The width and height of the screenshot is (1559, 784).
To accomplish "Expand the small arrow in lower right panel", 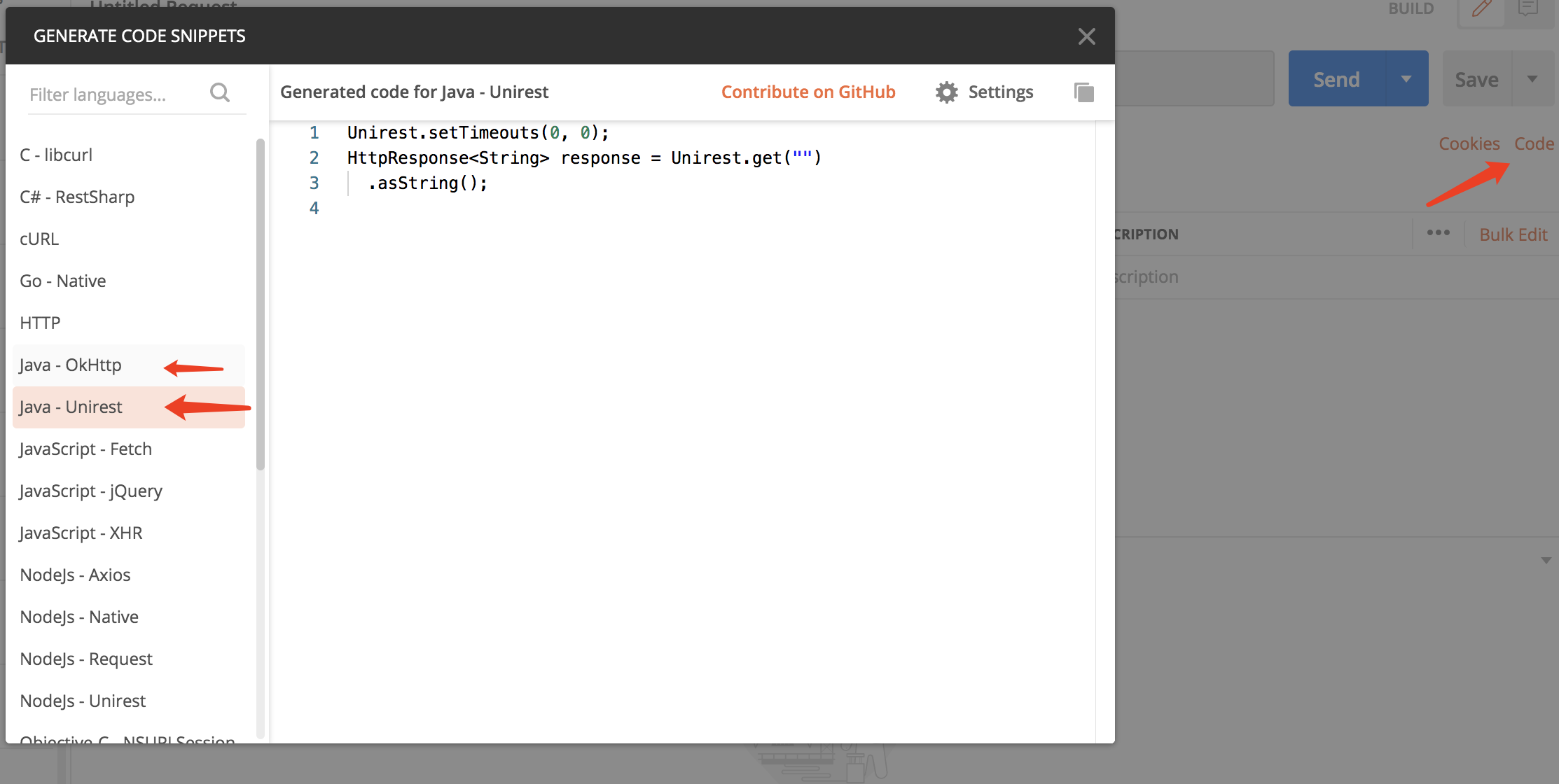I will click(x=1546, y=561).
